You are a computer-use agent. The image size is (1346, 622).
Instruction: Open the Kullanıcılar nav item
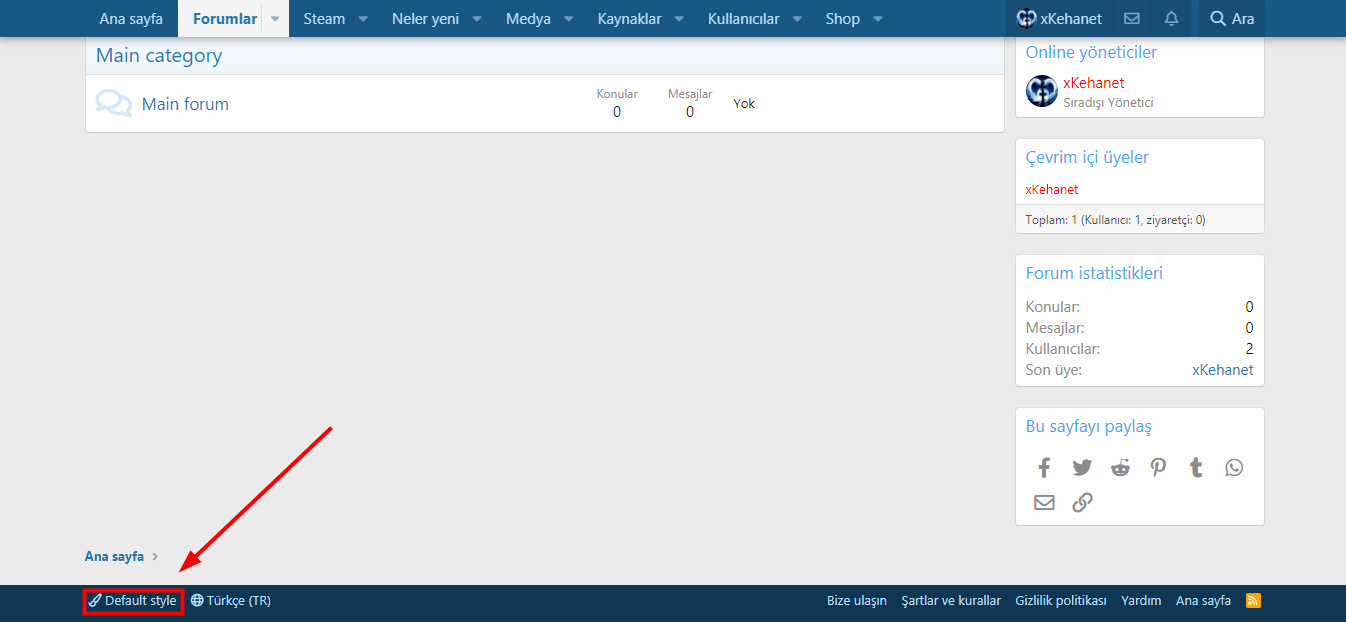click(743, 19)
